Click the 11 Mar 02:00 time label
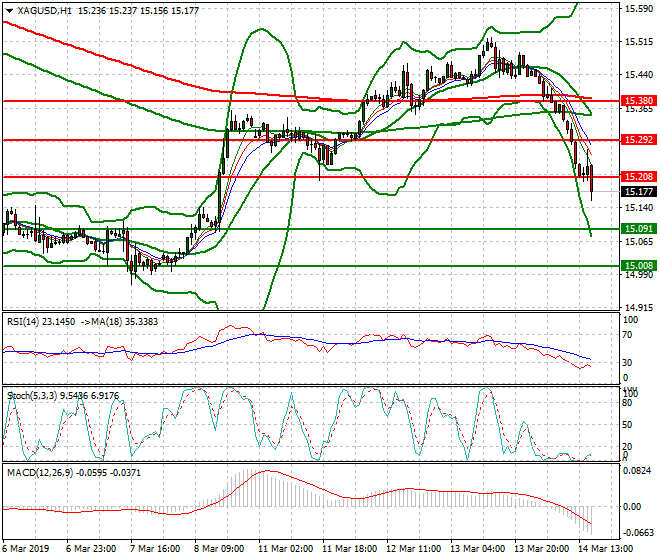This screenshot has height=560, width=660. click(x=288, y=549)
